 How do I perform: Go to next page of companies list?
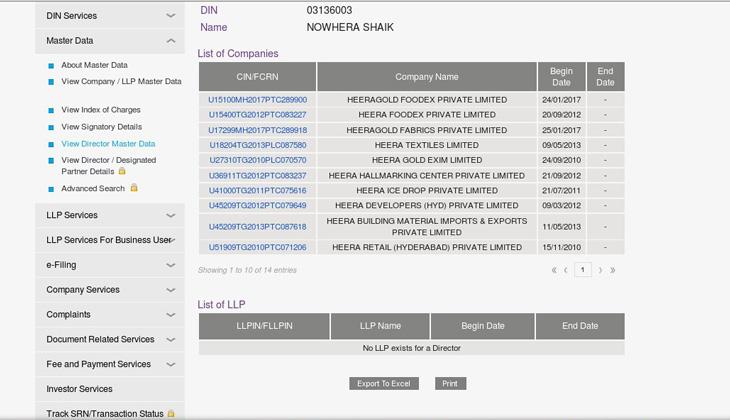coord(600,270)
